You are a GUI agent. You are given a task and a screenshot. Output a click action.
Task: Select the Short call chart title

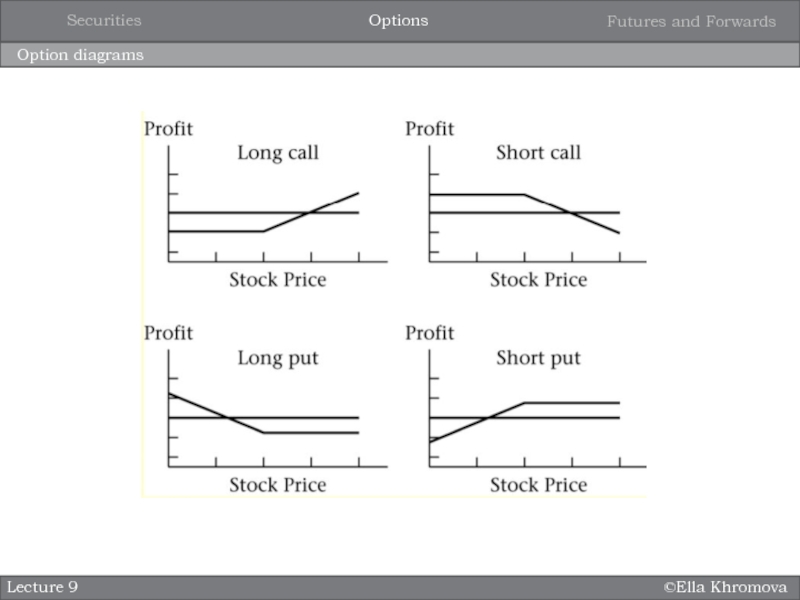(538, 153)
